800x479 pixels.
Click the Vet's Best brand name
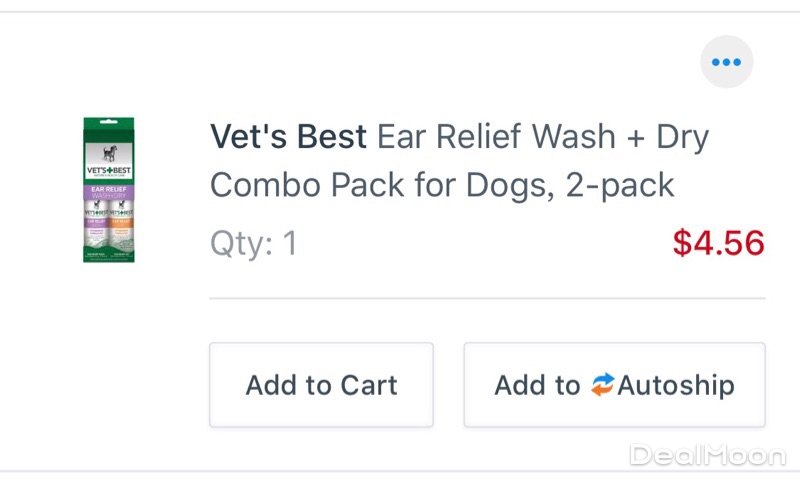click(288, 137)
